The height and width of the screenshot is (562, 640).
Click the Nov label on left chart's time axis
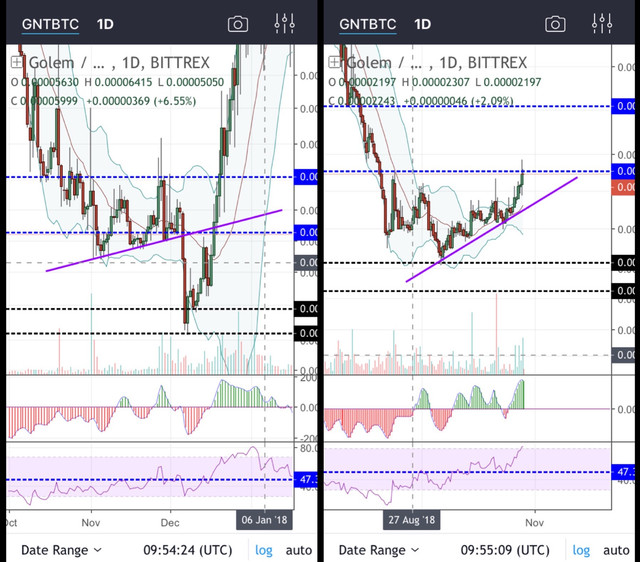91,522
